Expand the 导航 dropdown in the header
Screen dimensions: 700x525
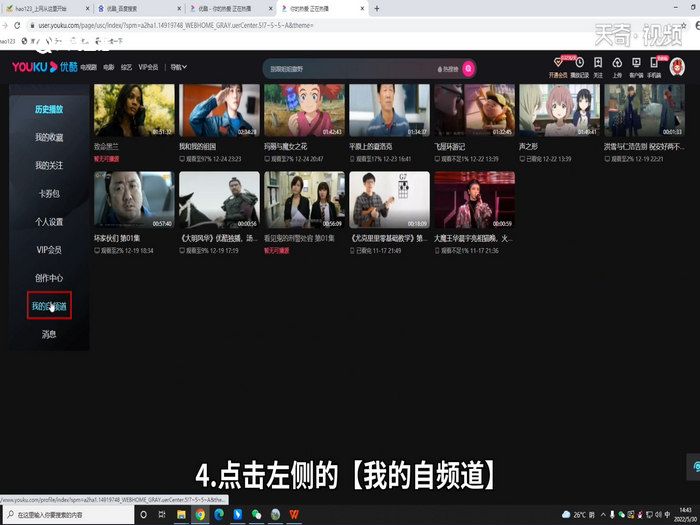point(179,67)
